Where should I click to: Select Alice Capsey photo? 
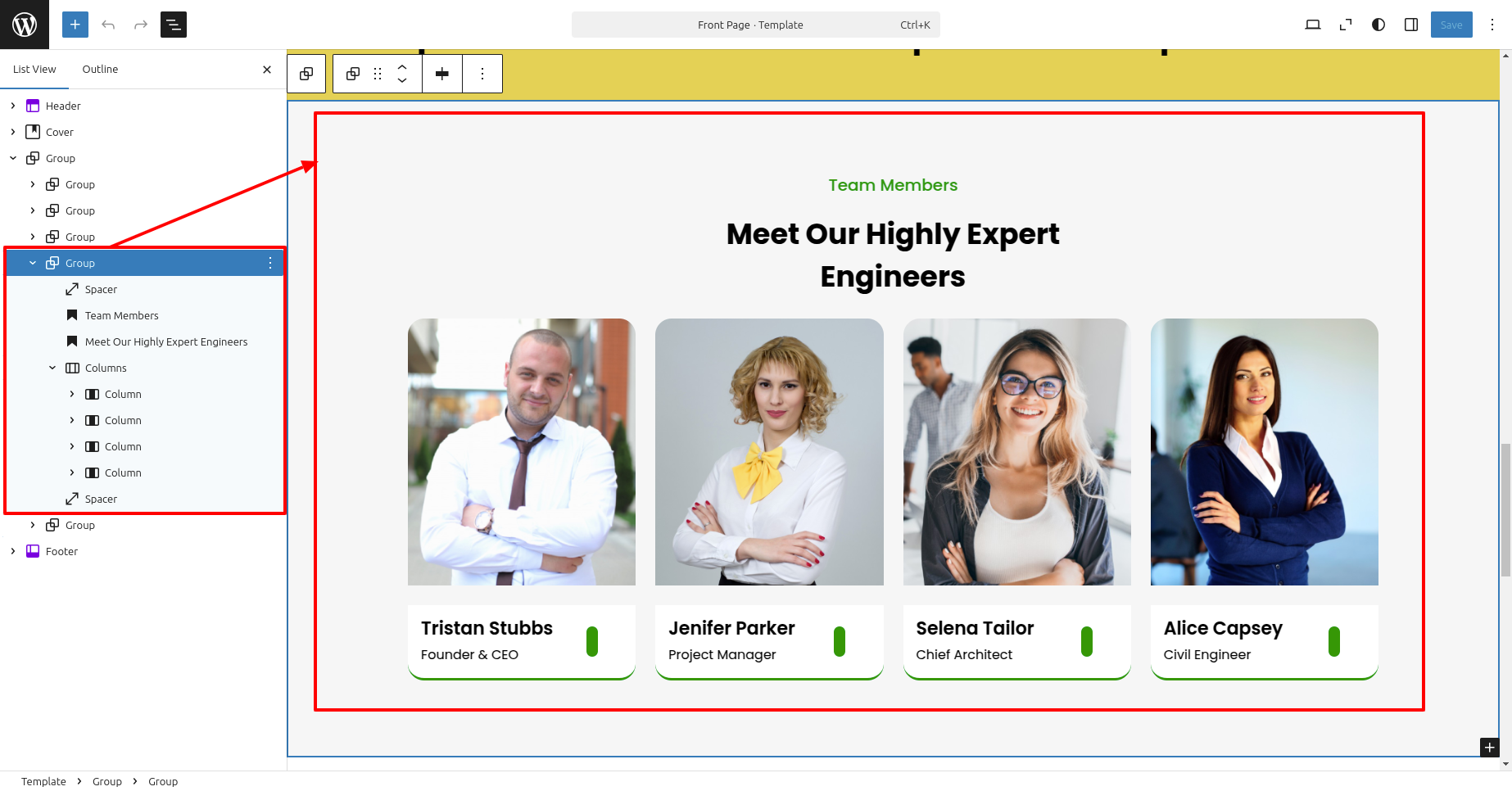tap(1265, 452)
